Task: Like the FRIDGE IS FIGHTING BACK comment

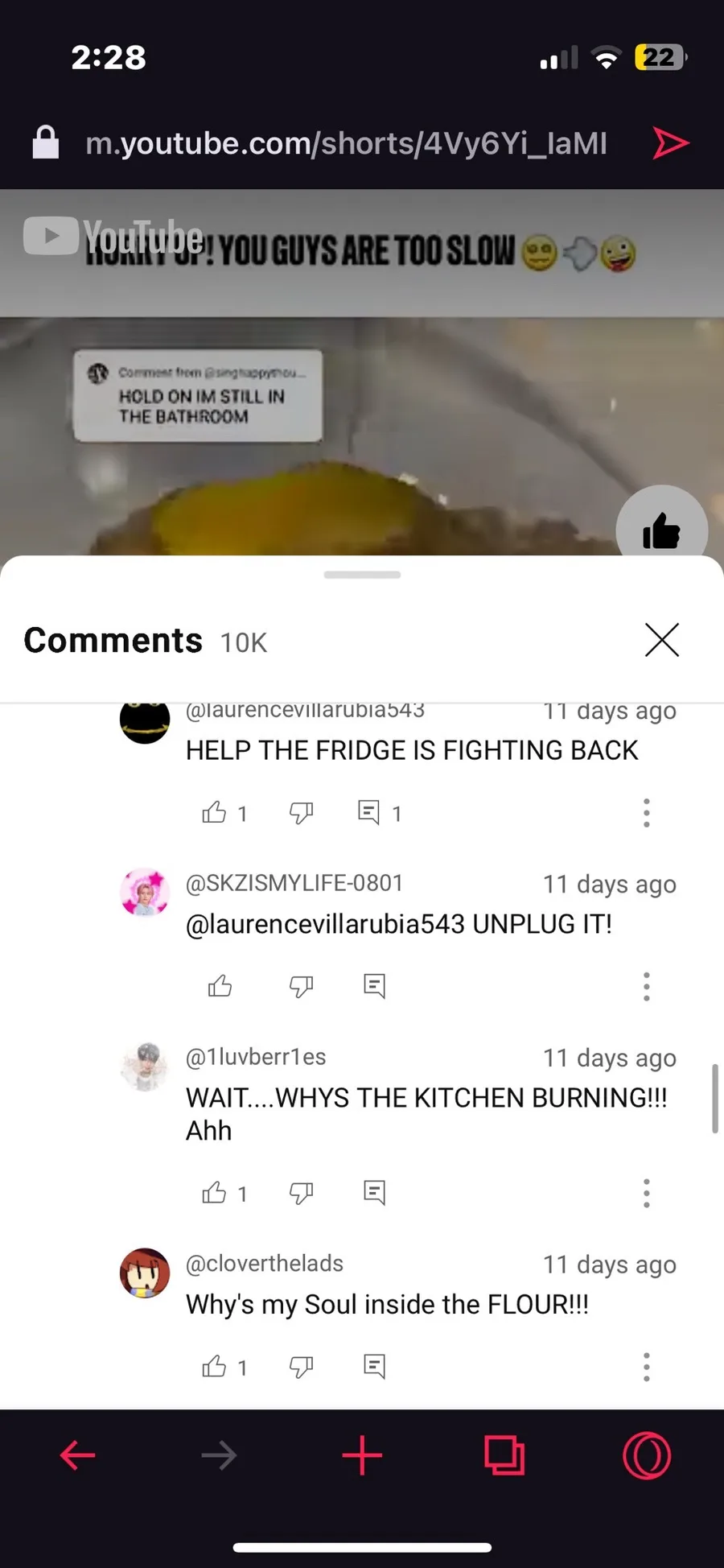Action: click(x=214, y=812)
